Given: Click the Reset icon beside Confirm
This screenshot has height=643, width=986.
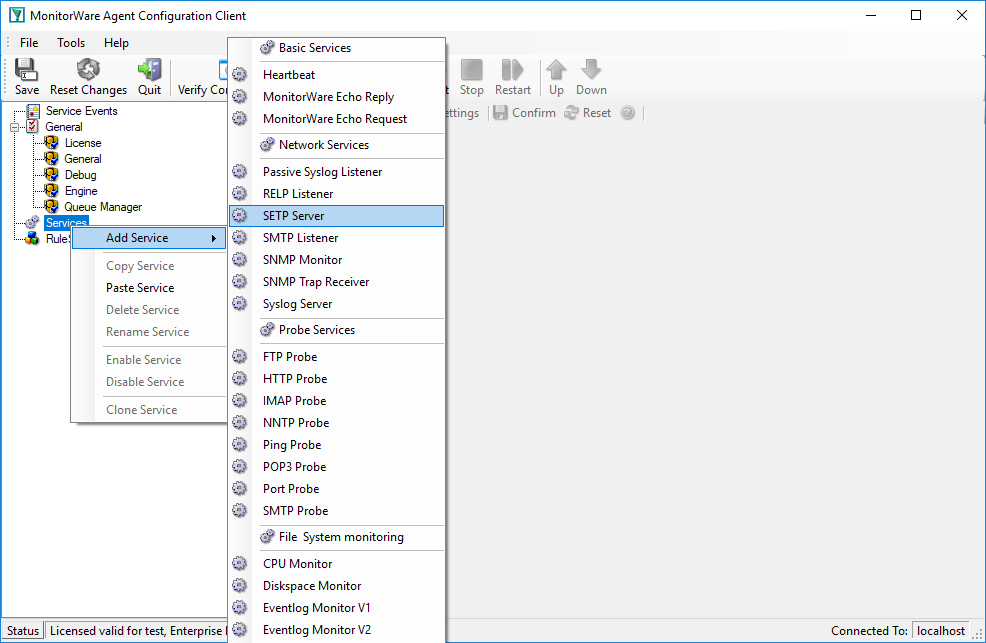Looking at the screenshot, I should pyautogui.click(x=571, y=113).
